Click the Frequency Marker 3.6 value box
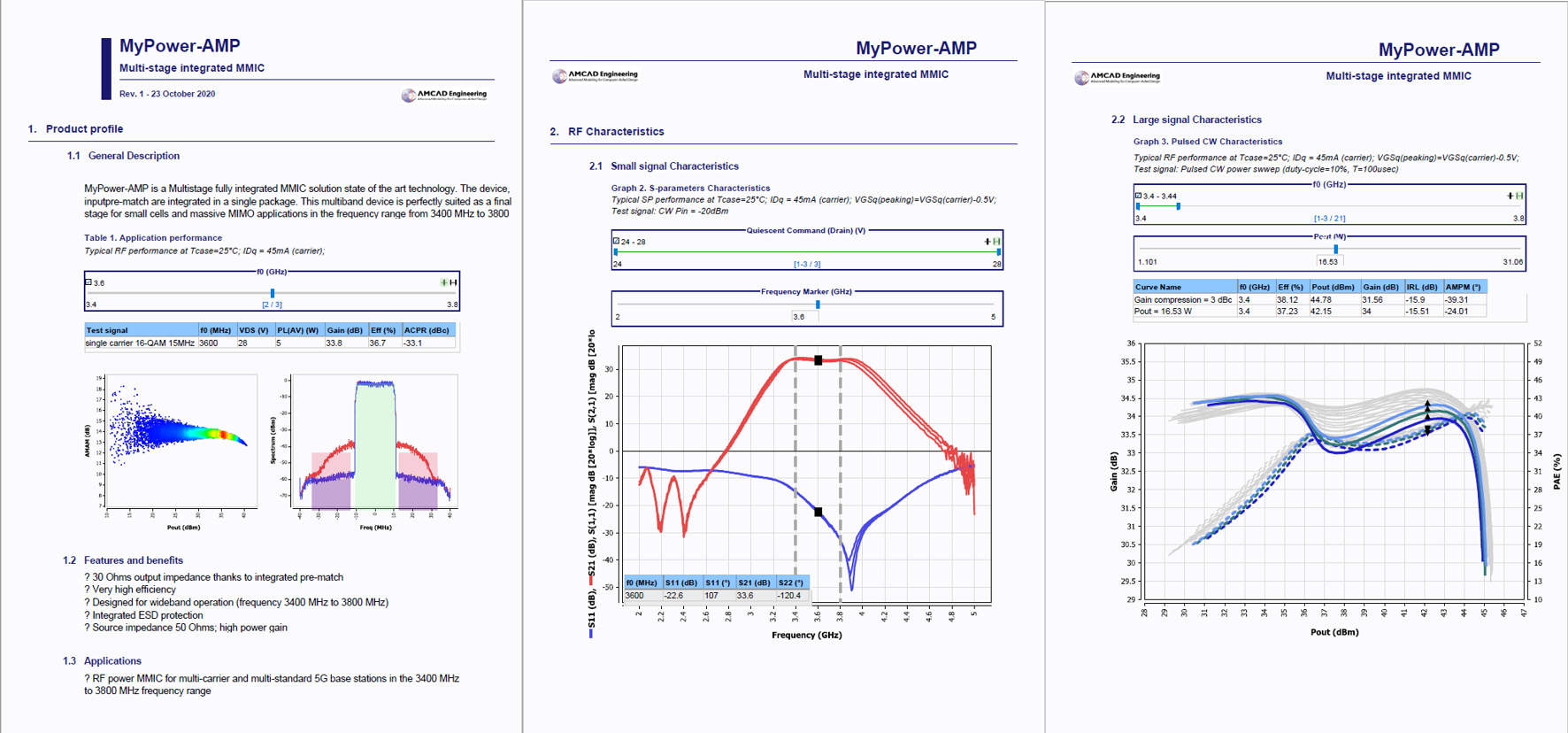 (x=804, y=316)
